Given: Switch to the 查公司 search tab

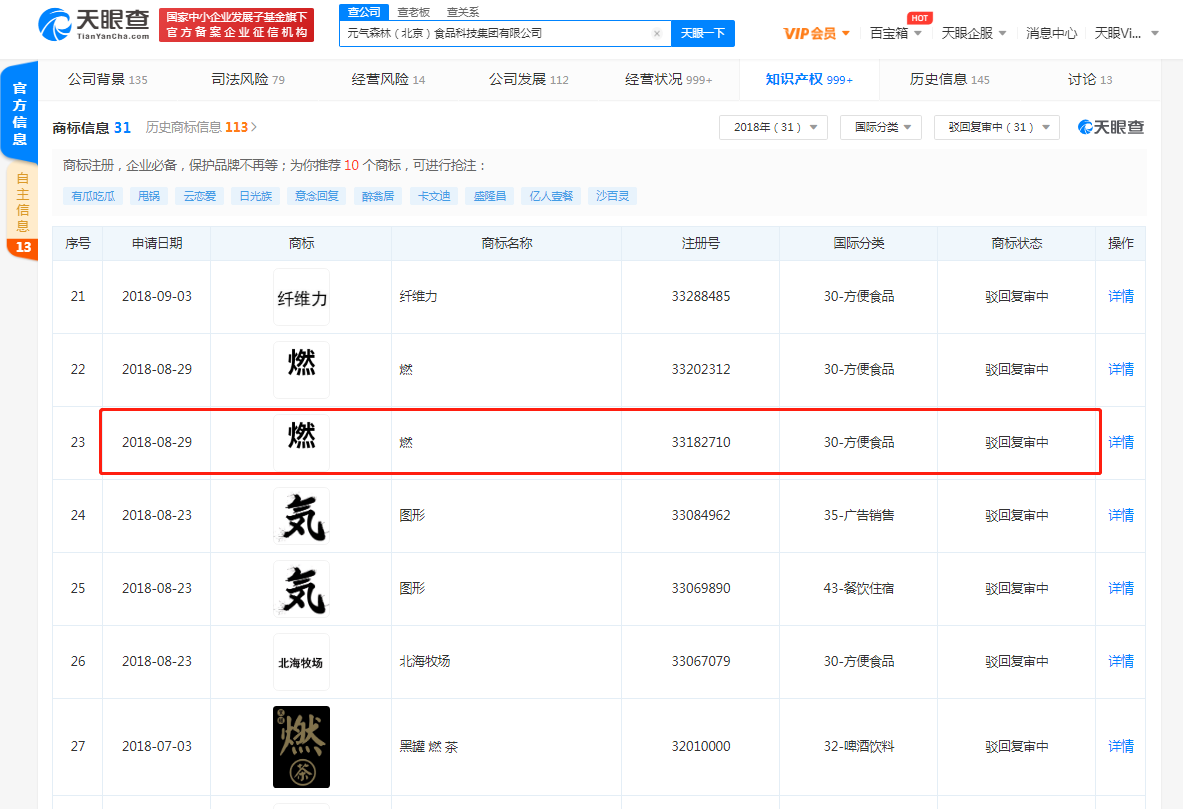Looking at the screenshot, I should [364, 12].
